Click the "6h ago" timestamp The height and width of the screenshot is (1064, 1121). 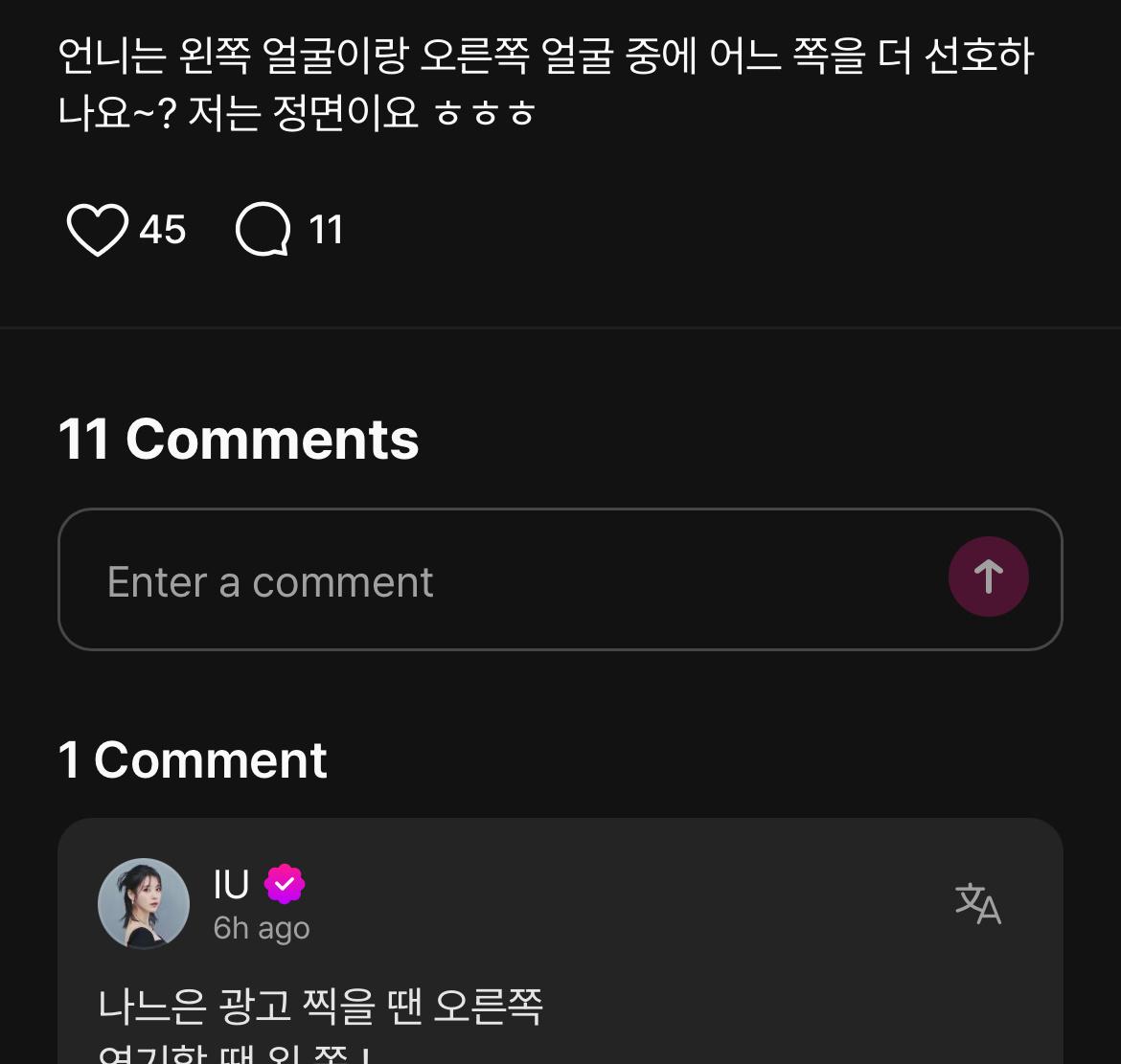coord(262,928)
